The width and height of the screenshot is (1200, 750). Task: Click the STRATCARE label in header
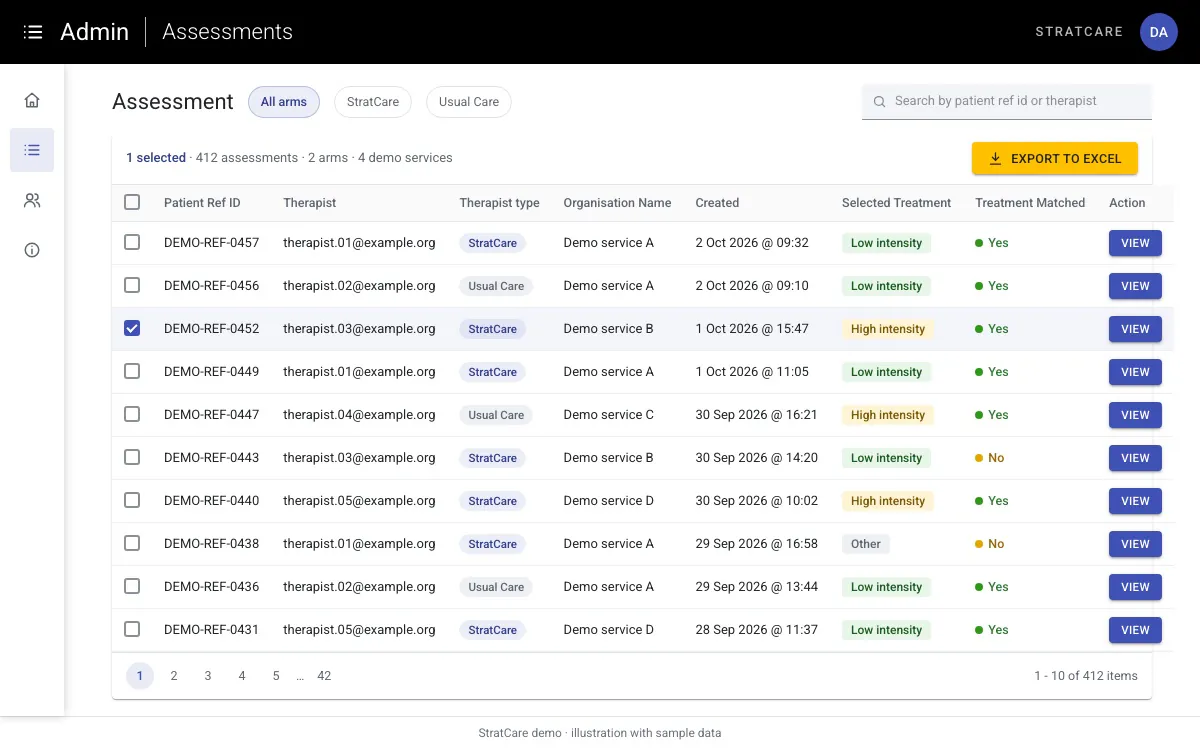1079,32
